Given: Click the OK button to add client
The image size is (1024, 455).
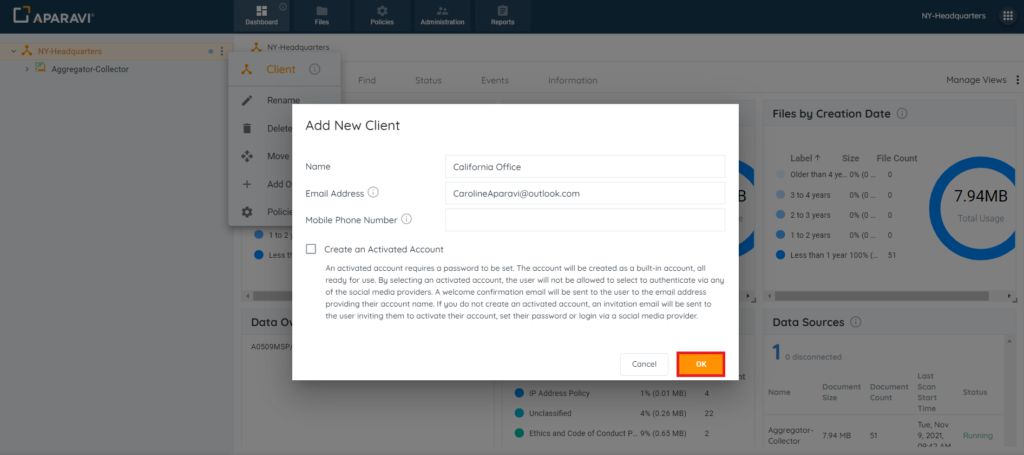Looking at the screenshot, I should point(700,364).
